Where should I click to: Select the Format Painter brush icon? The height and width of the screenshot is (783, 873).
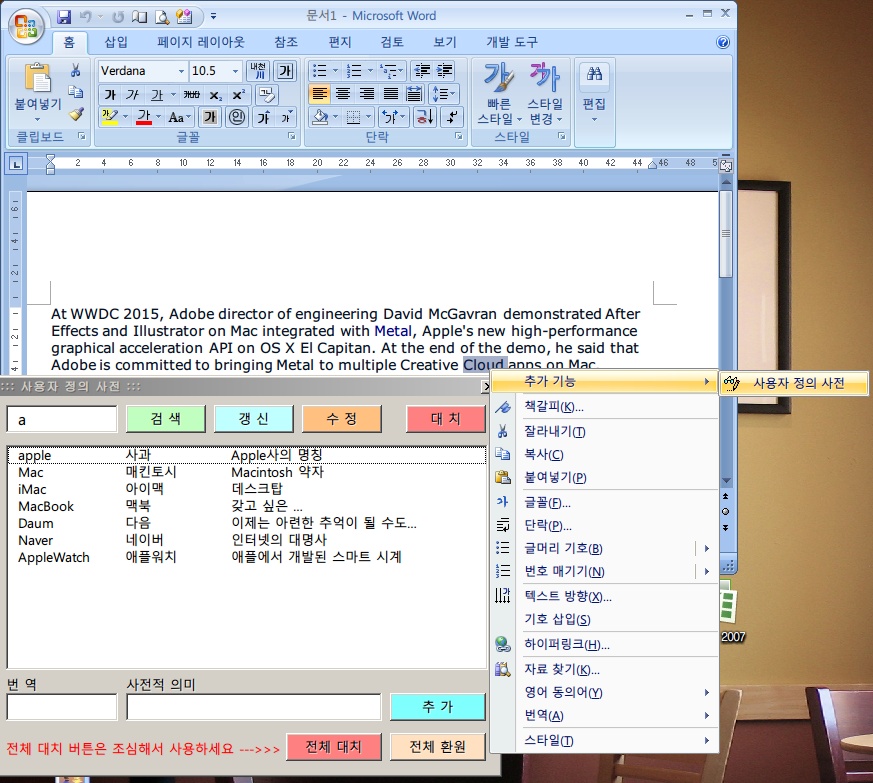76,114
